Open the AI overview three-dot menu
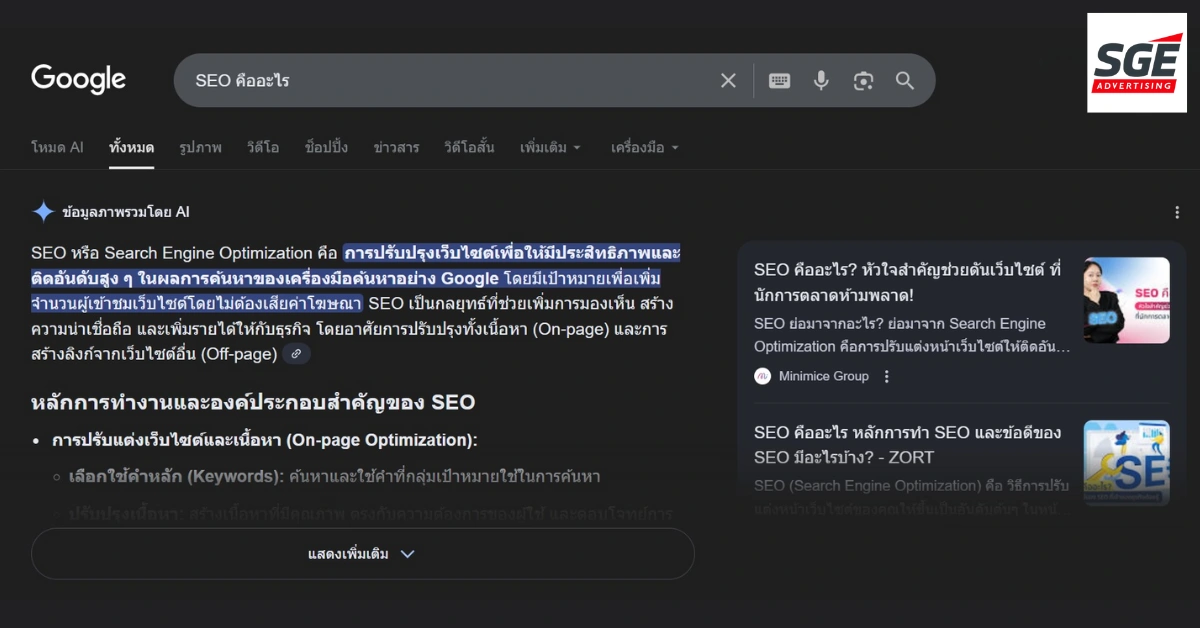1200x628 pixels. [1177, 212]
